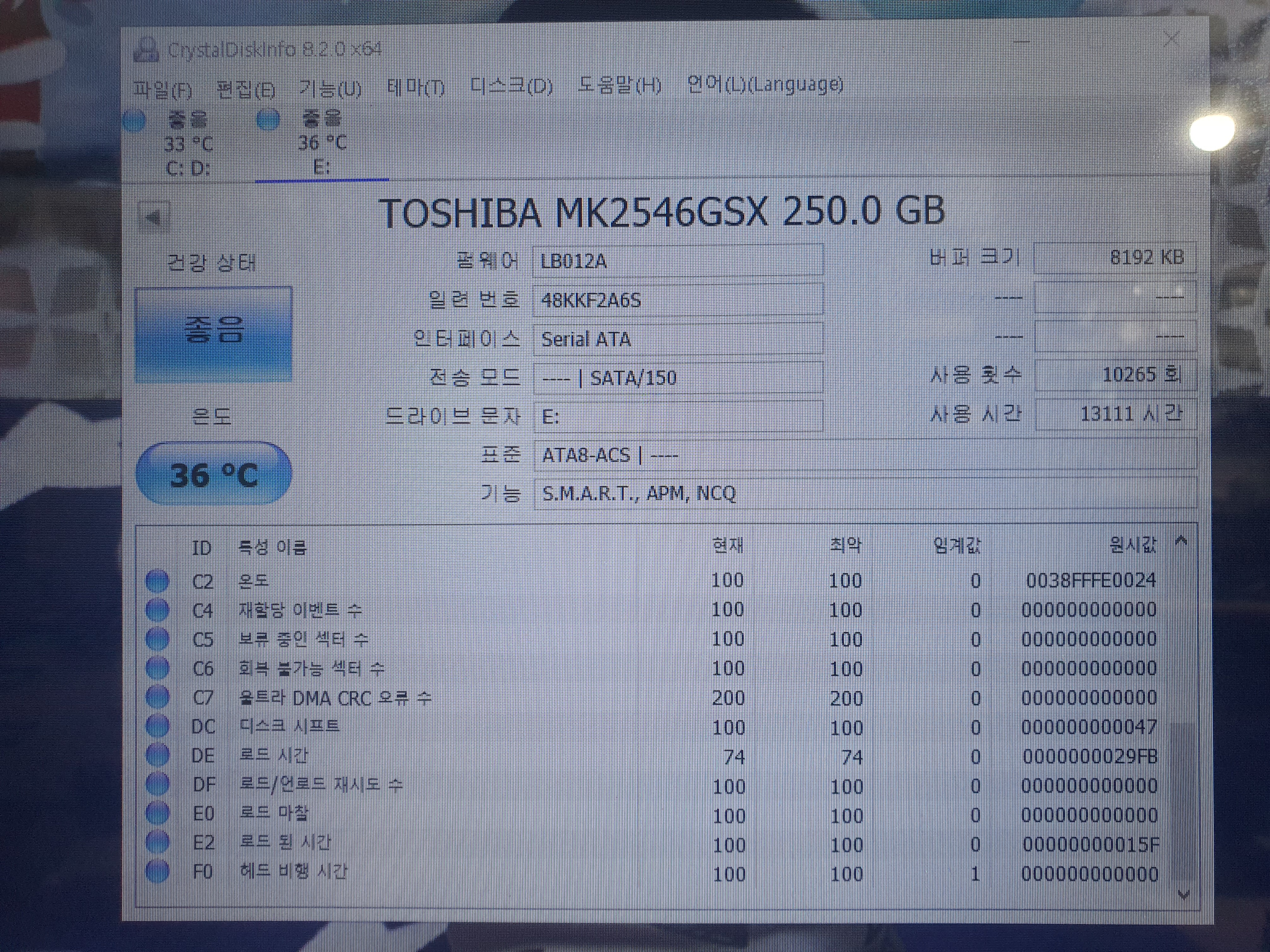This screenshot has height=952, width=1270.
Task: Click the 36 °C temperature button
Action: coord(214,474)
